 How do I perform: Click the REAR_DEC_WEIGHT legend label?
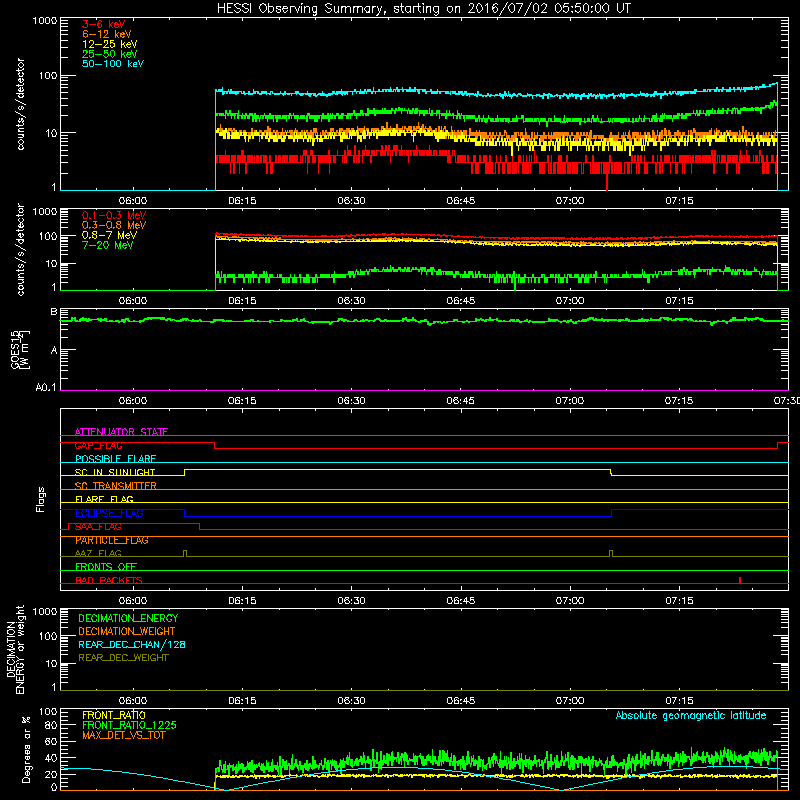coord(123,658)
